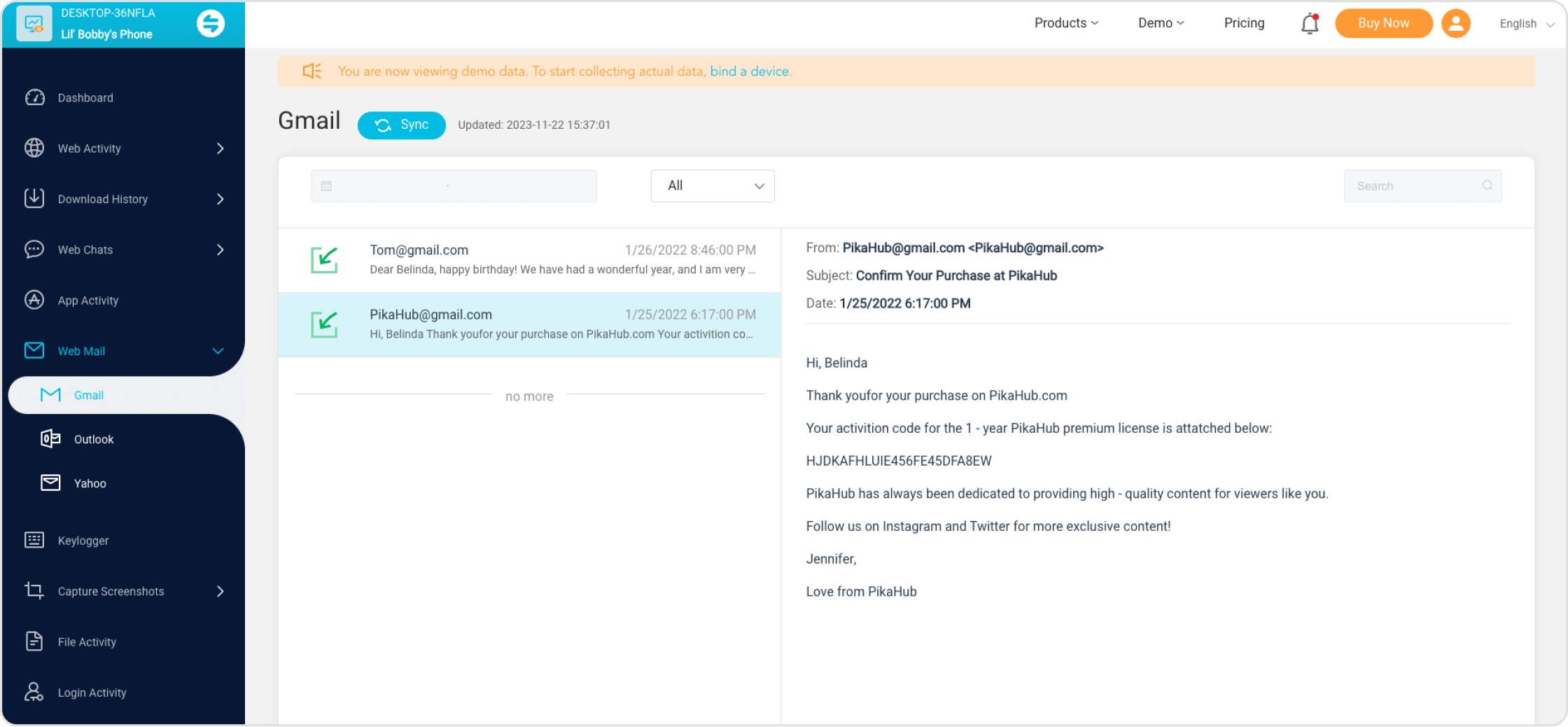Screen dimensions: 1568x727
Task: Click the Download History arrow icon
Action: [34, 198]
